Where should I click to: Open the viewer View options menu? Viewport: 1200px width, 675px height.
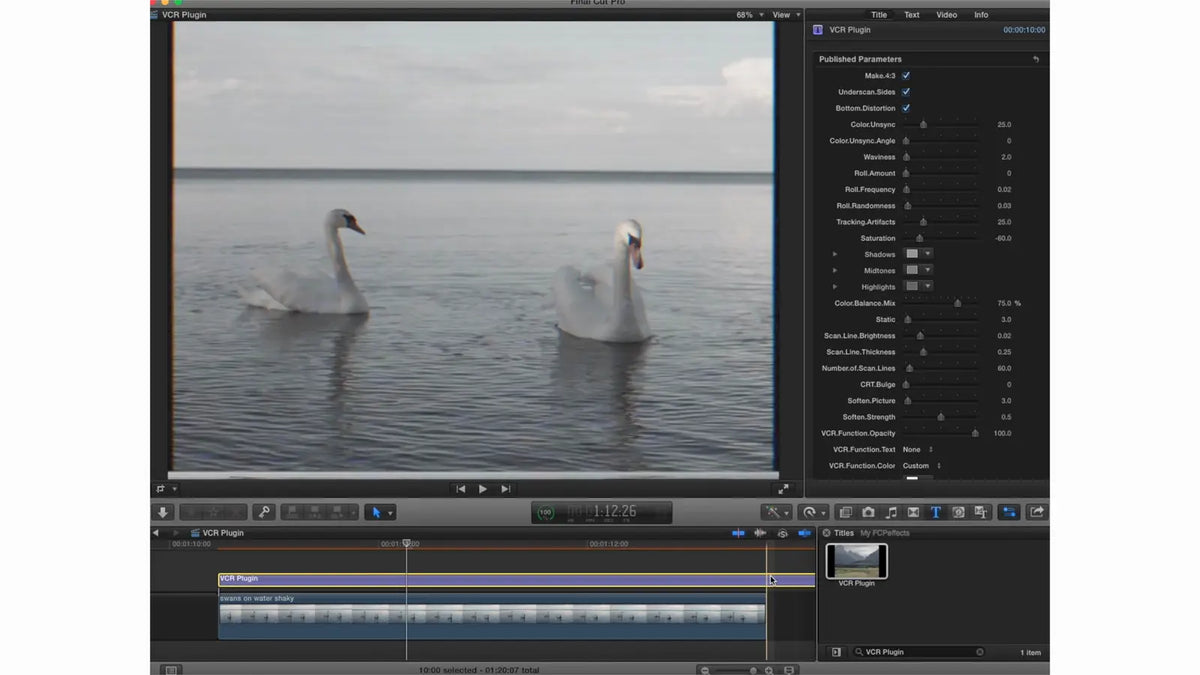pos(785,15)
